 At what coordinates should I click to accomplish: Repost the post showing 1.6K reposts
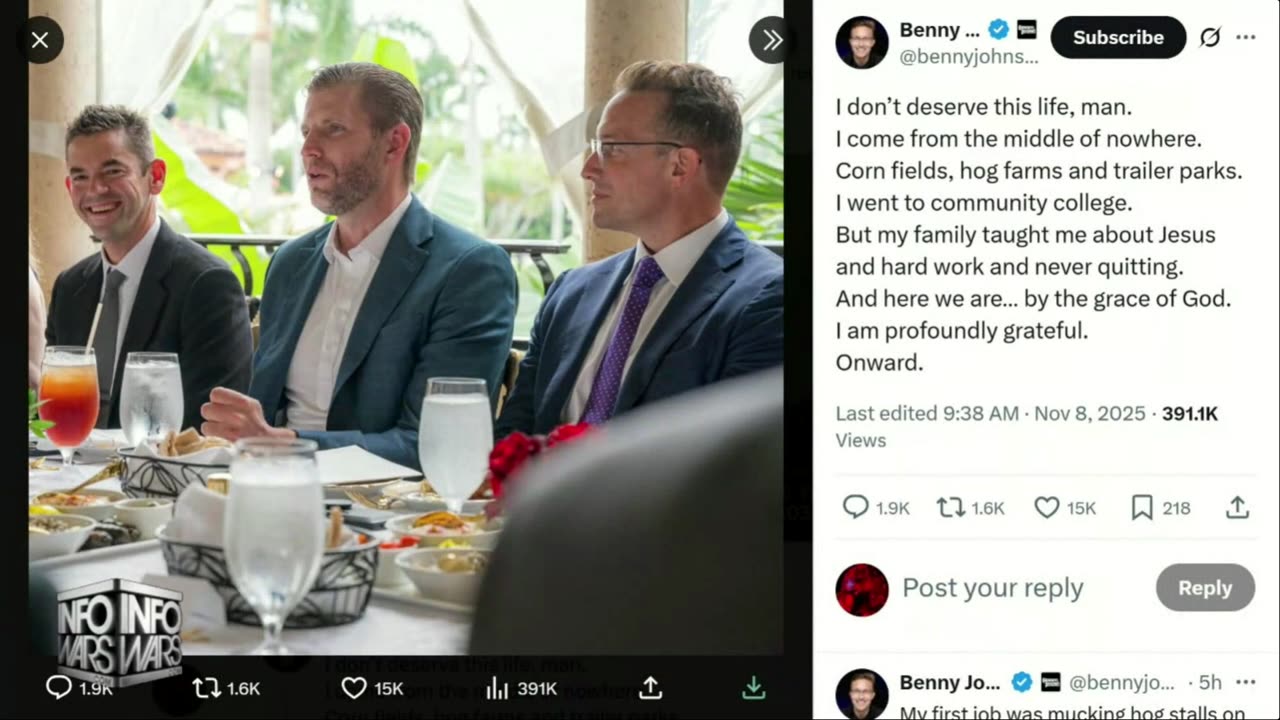(950, 508)
